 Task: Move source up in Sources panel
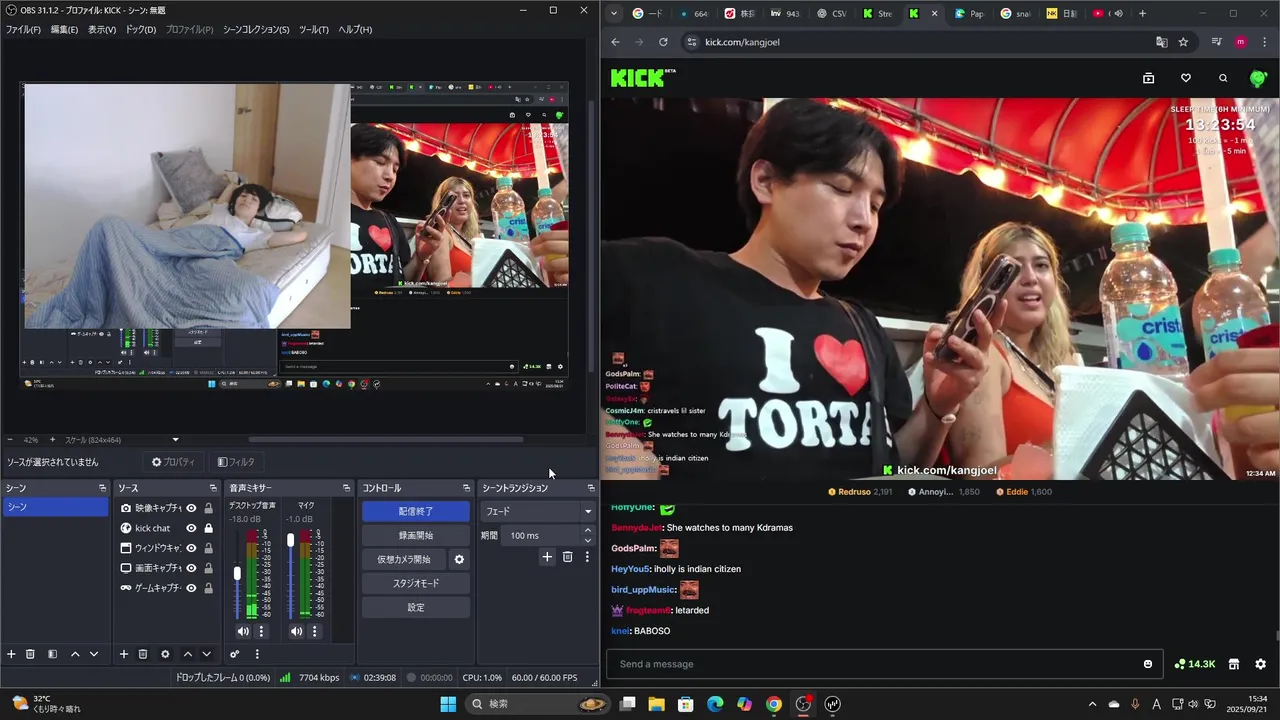point(187,654)
